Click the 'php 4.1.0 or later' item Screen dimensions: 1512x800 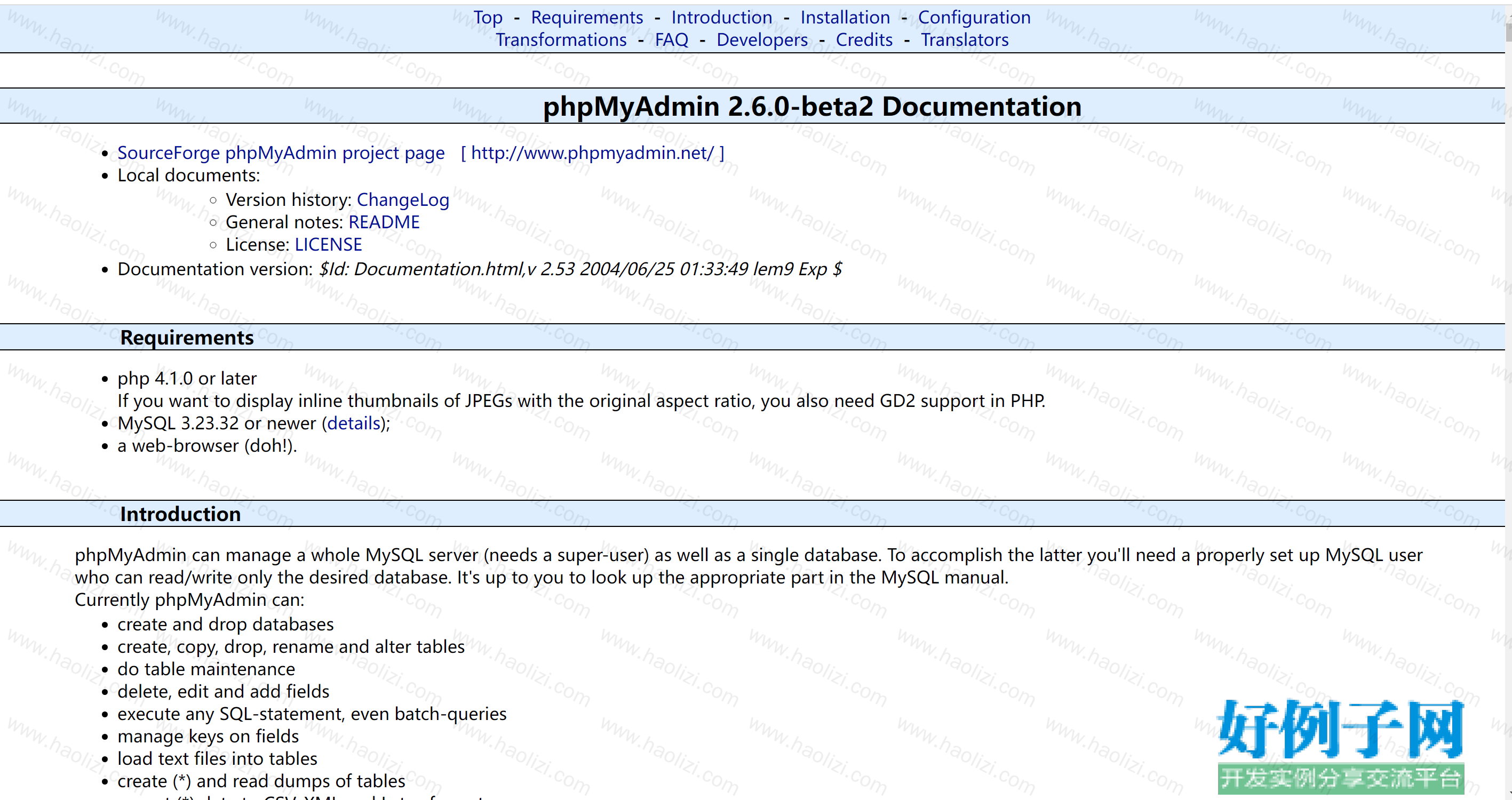pyautogui.click(x=187, y=379)
